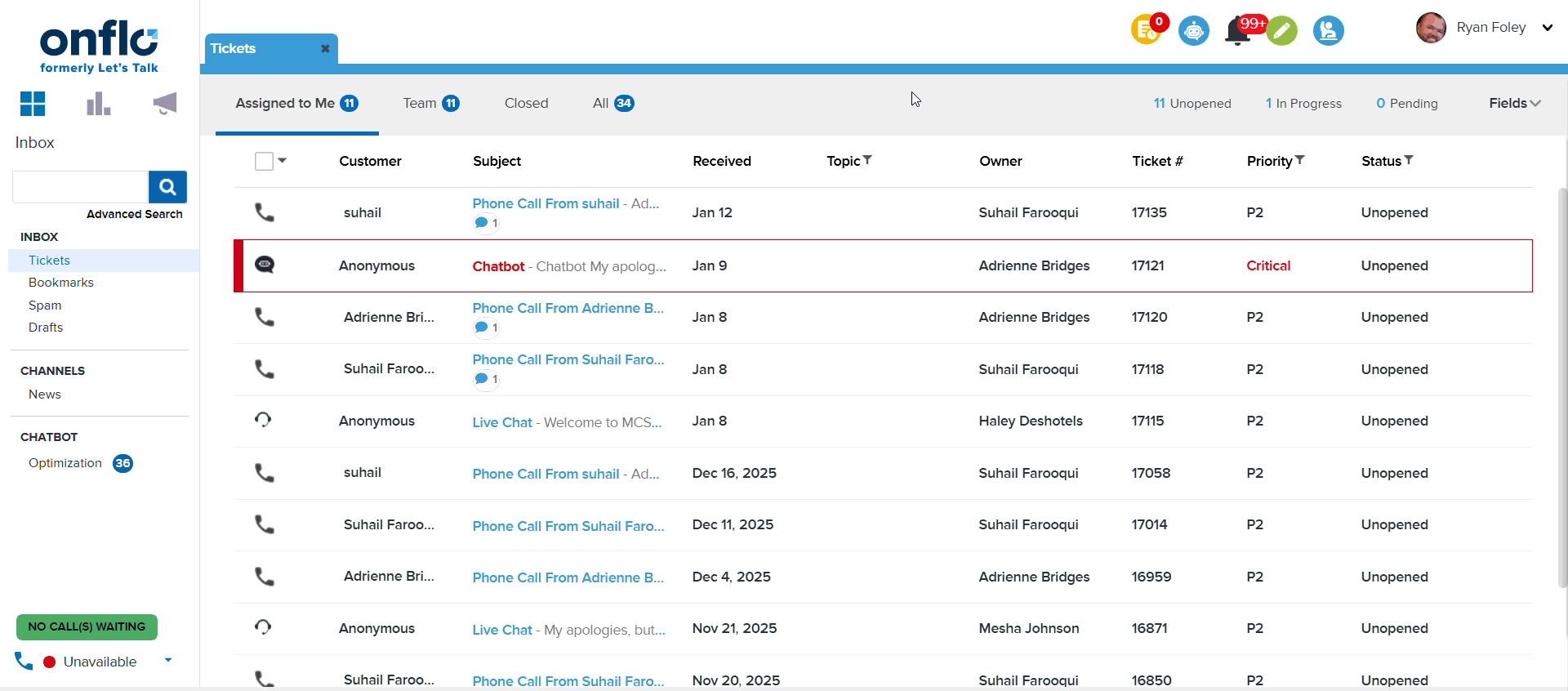Switch to the Closed tab

pos(526,103)
